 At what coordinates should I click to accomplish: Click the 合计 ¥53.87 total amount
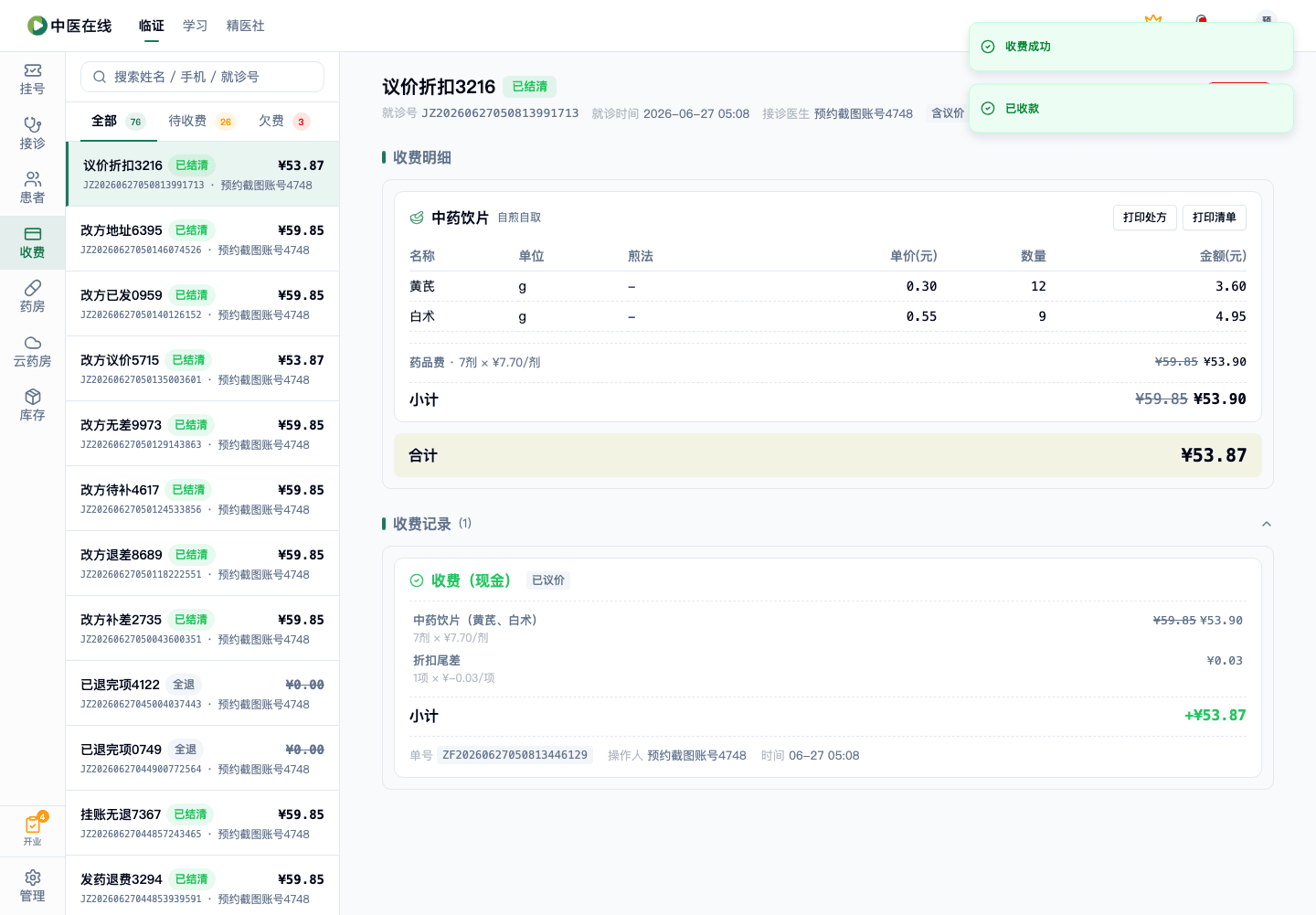(x=1214, y=455)
